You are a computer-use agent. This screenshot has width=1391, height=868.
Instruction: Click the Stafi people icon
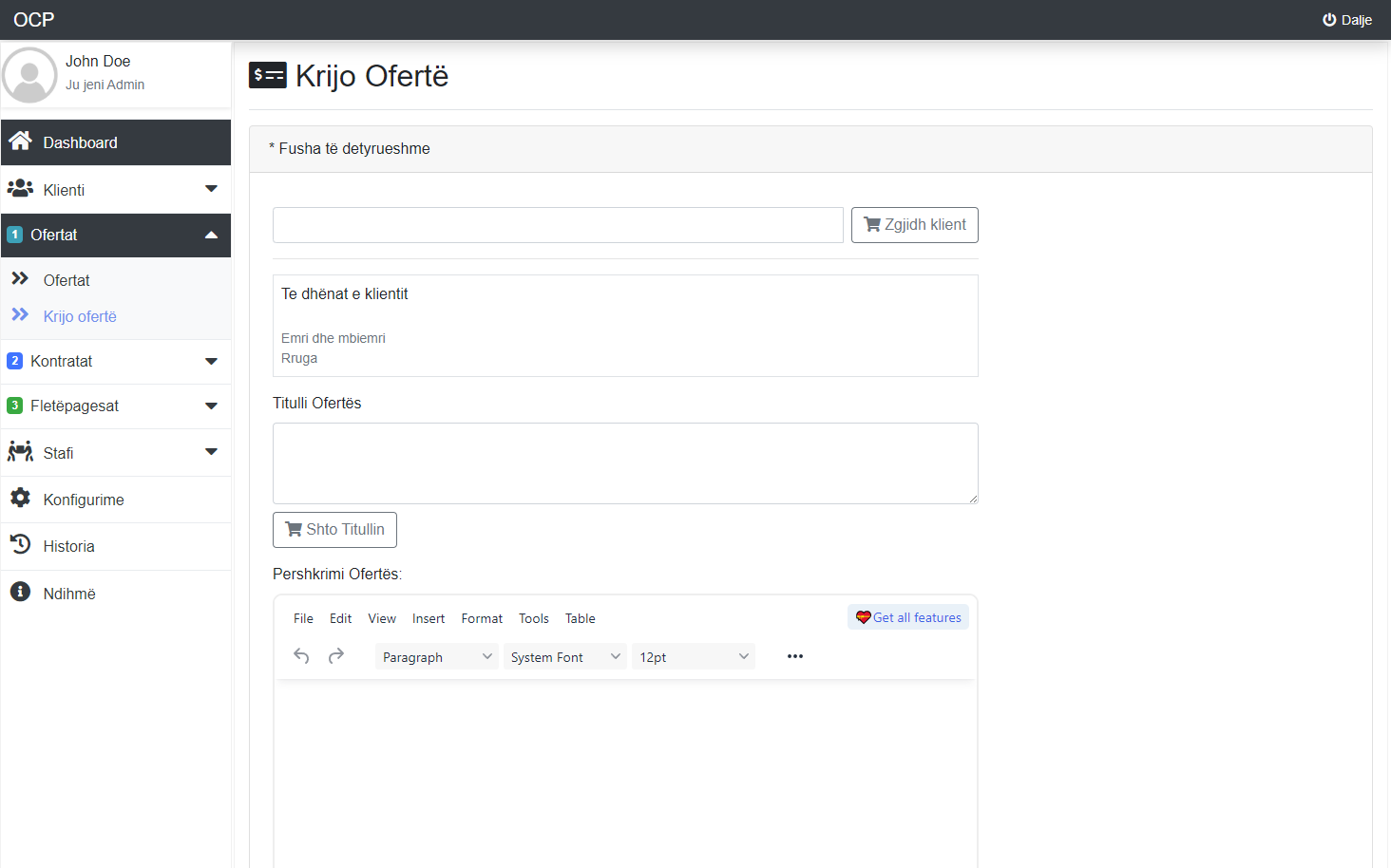click(20, 451)
